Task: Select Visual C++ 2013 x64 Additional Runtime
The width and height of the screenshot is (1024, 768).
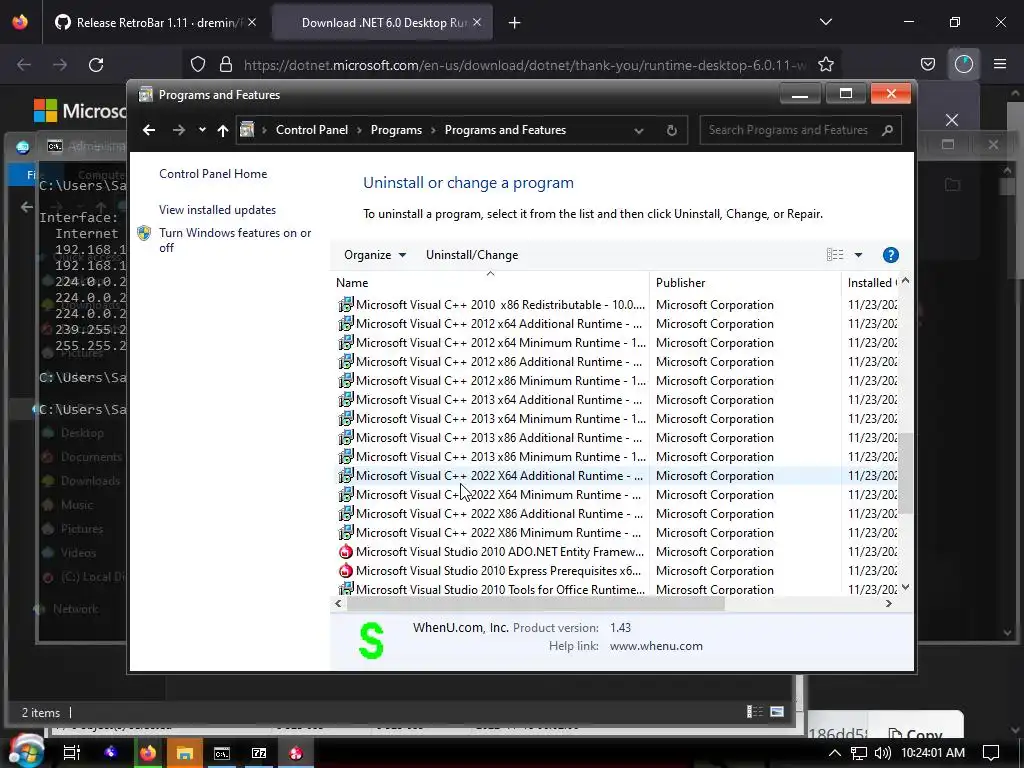Action: coord(616,400)
